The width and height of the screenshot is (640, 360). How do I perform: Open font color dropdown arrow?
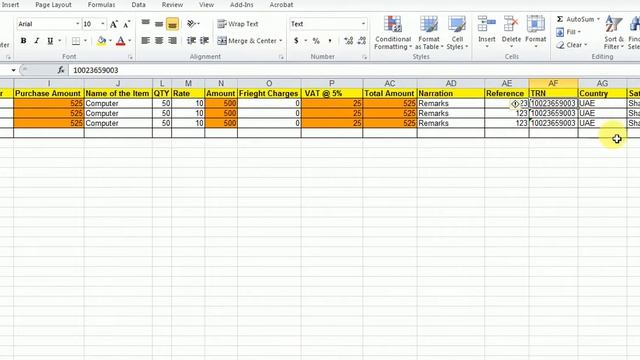coord(130,41)
